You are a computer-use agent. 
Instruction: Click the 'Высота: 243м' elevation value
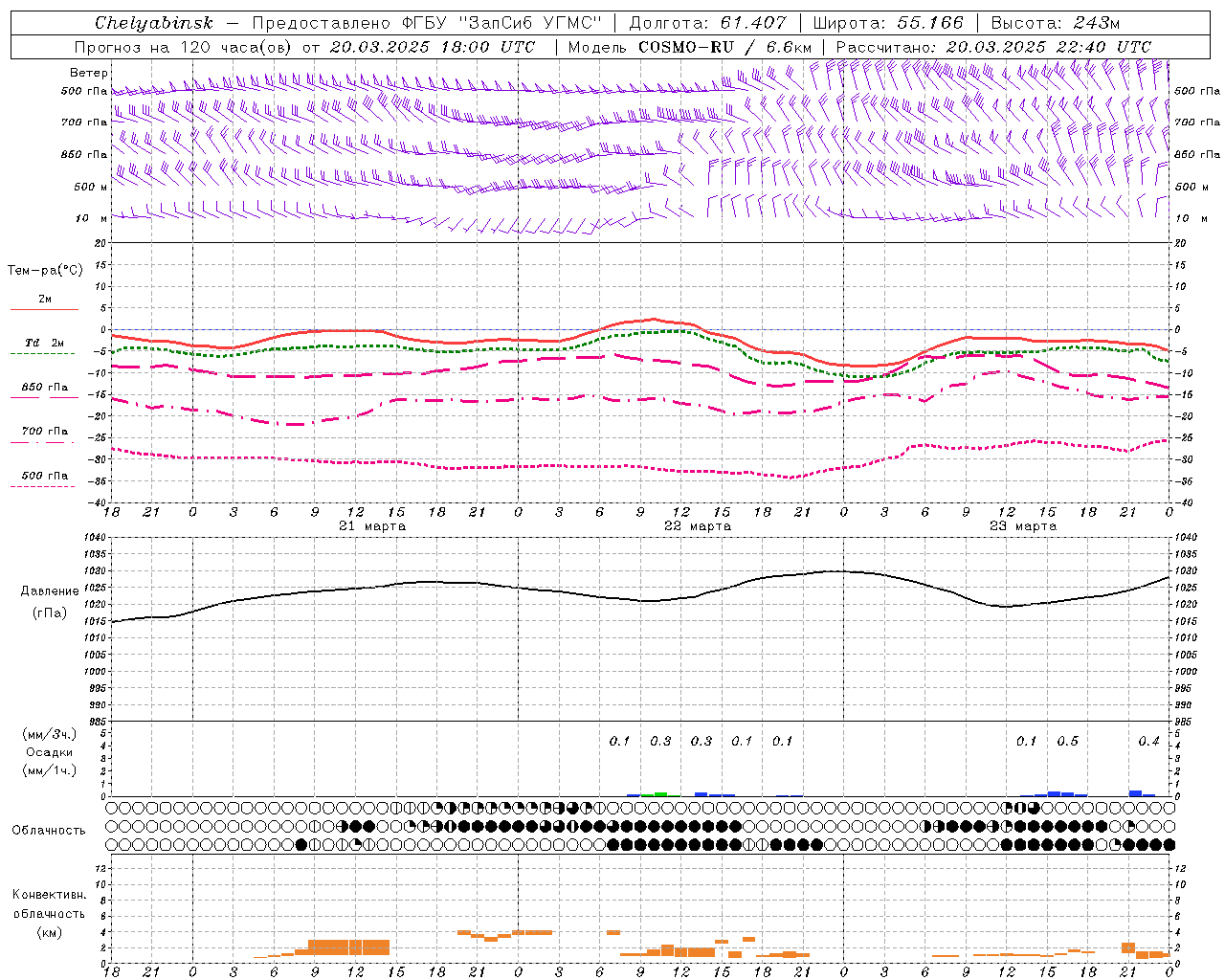point(1056,23)
